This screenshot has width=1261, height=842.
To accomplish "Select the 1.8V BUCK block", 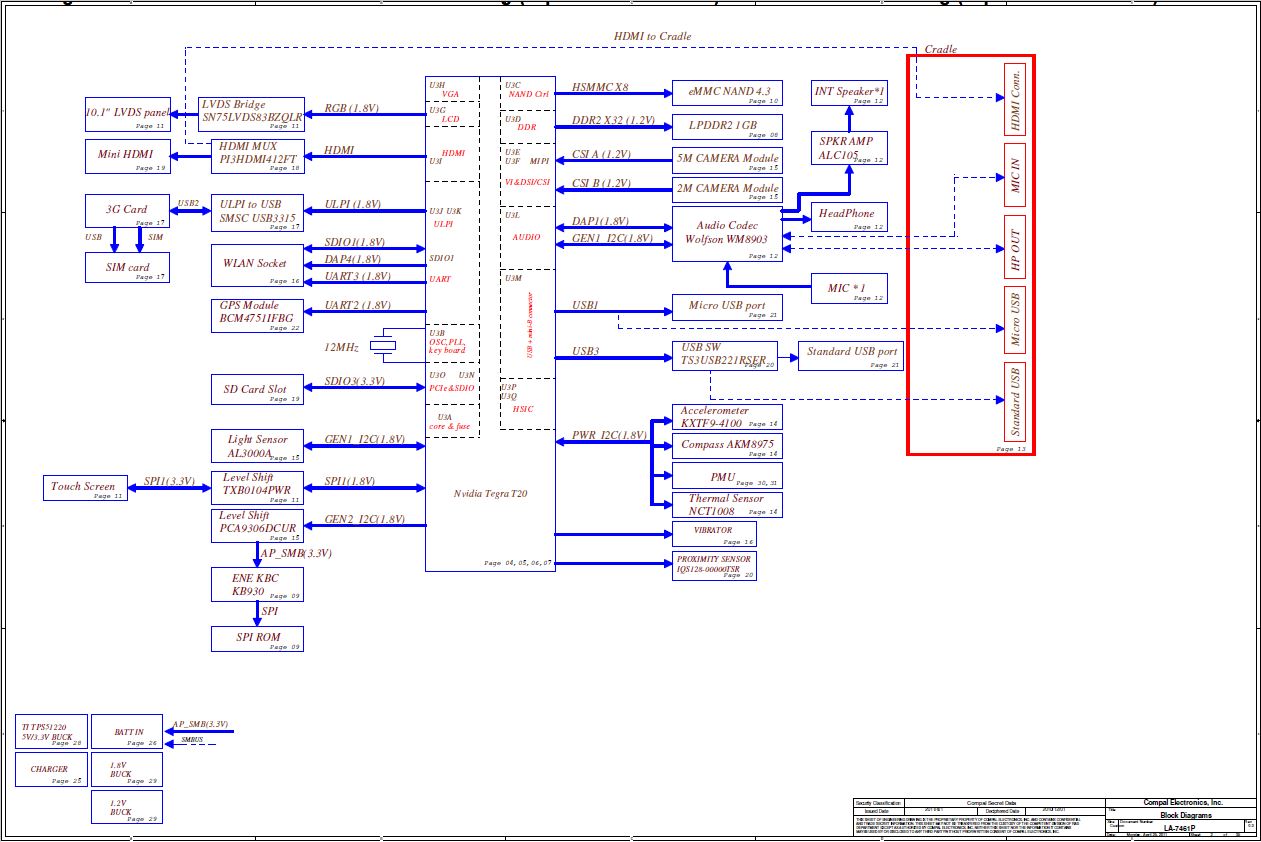I will (x=126, y=770).
